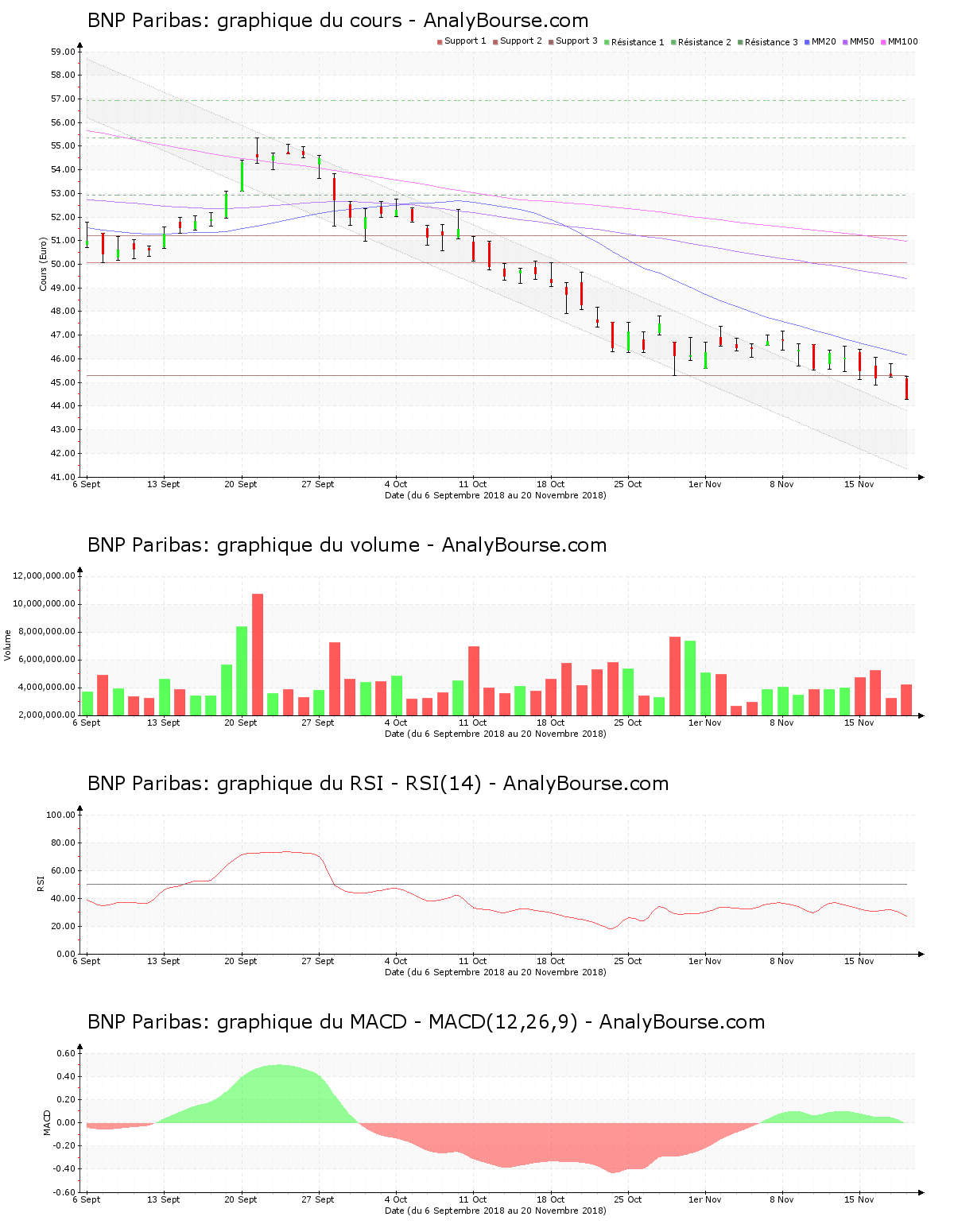Screen dimensions: 954x1232
Task: Click the '-0.60' MACD axis value
Action: coord(64,1192)
